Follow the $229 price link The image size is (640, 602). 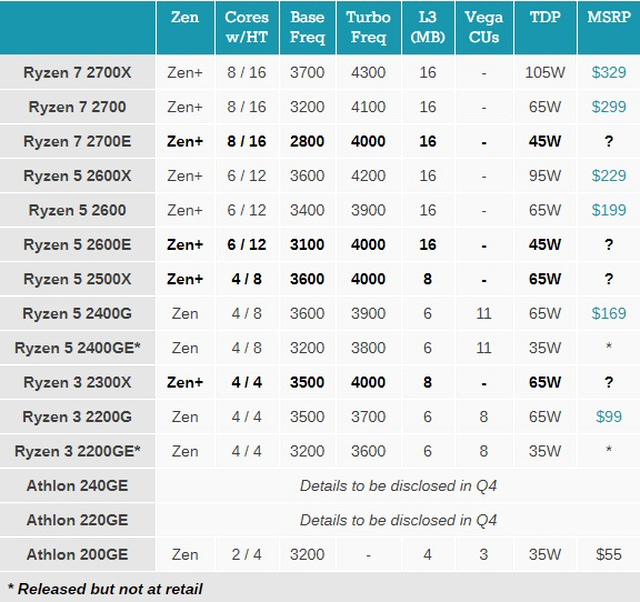609,176
